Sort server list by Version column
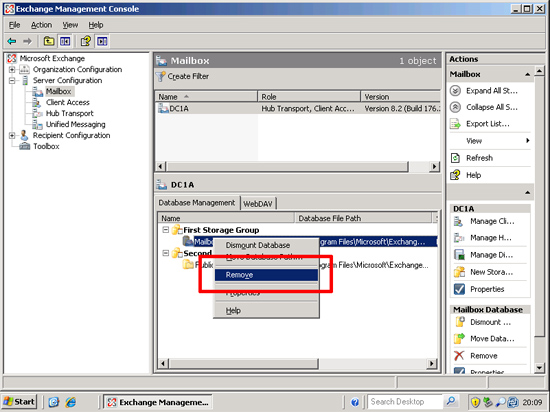550x412 pixels. point(401,97)
